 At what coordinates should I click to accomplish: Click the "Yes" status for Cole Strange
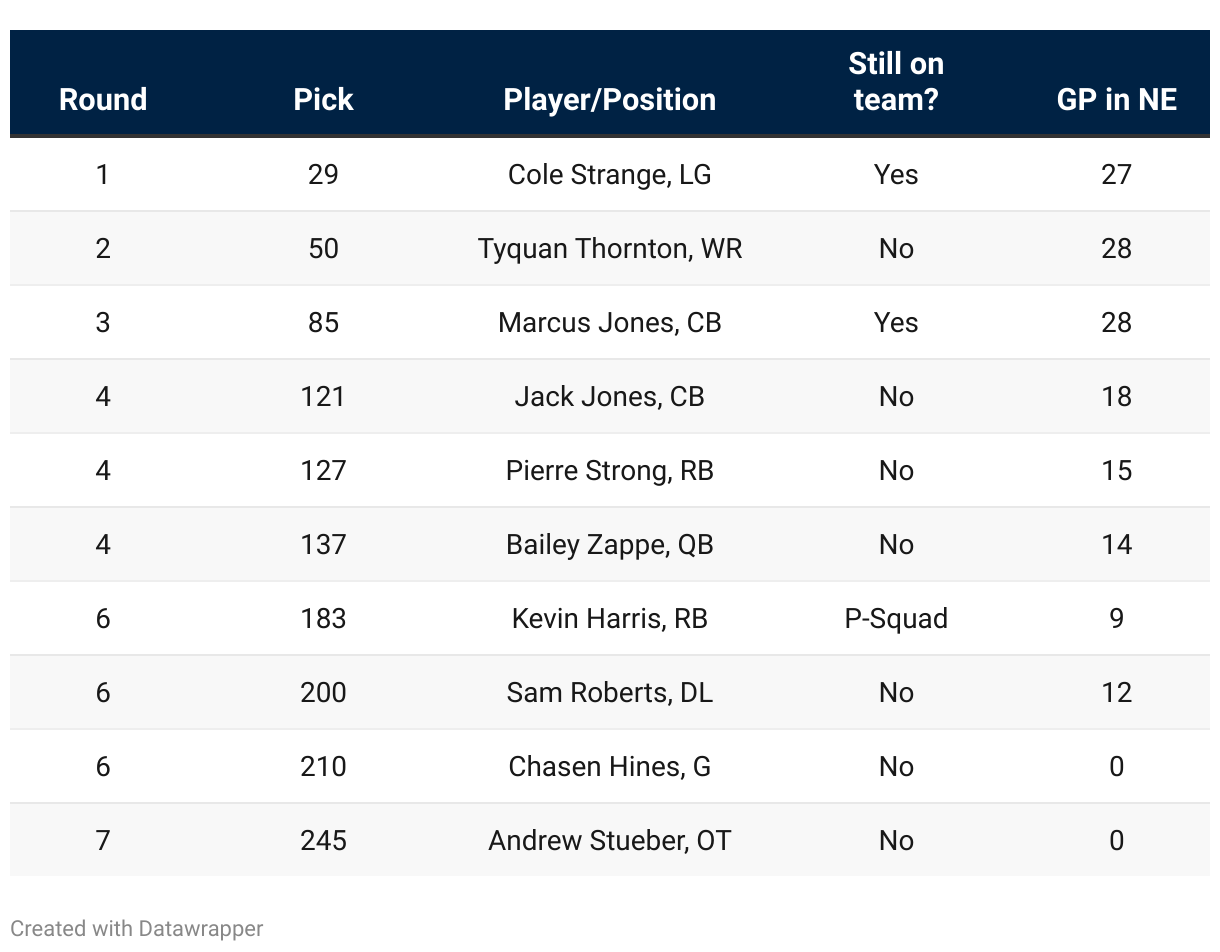coord(895,175)
